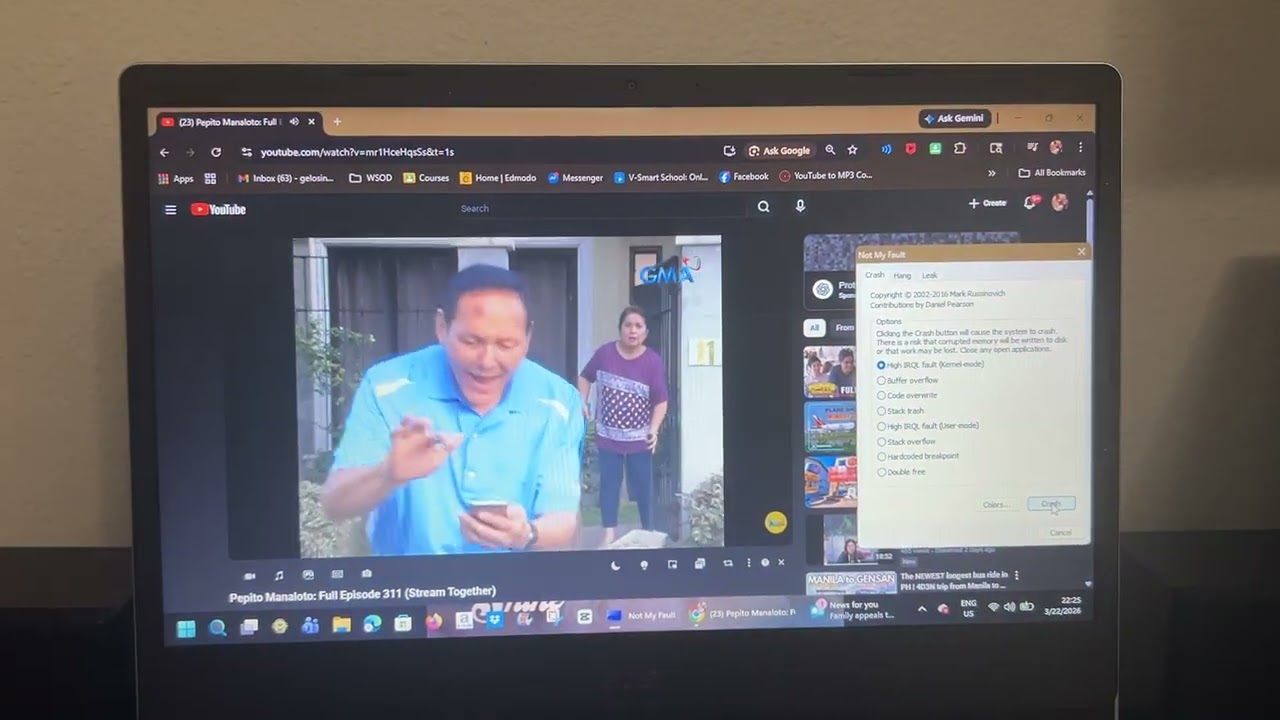Click Cancel in the Not My Fault dialog
Screen dimensions: 1280x720
pos(1060,532)
